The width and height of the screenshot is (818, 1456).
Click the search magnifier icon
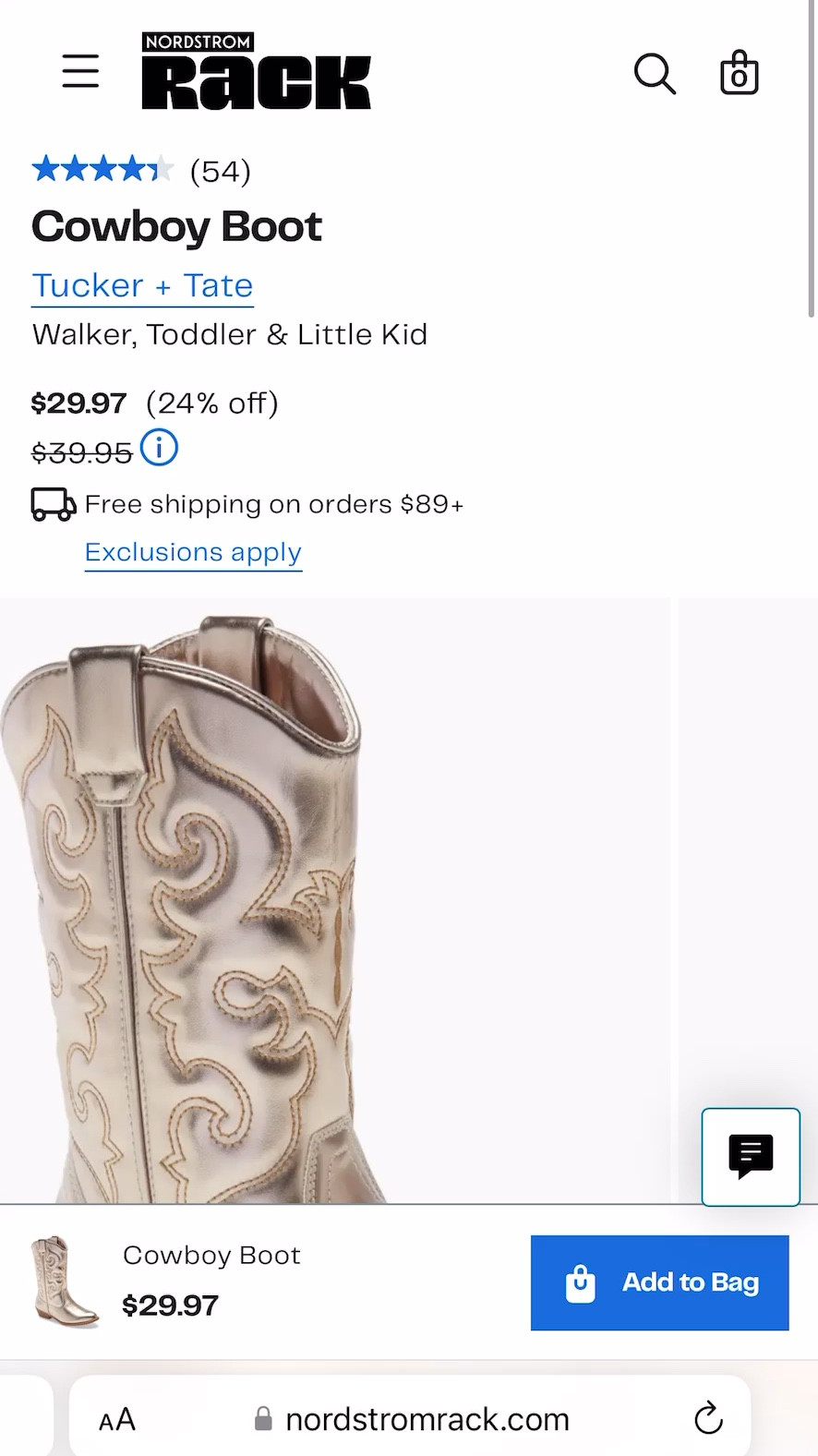pyautogui.click(x=655, y=74)
